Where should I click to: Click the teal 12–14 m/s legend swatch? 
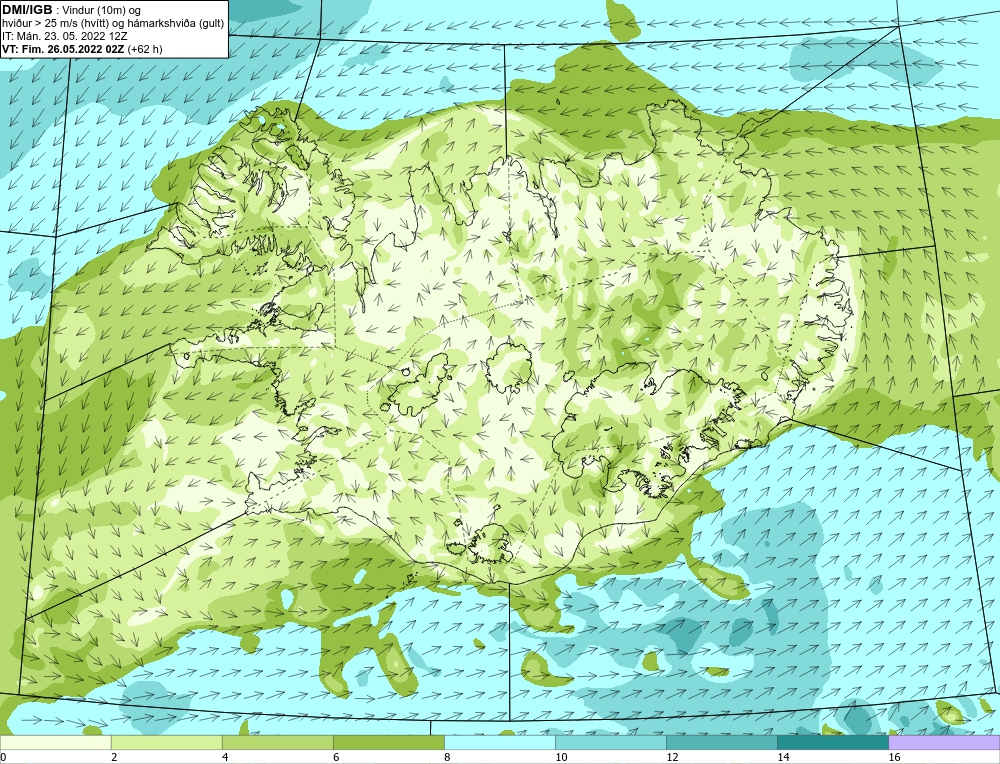tap(721, 743)
